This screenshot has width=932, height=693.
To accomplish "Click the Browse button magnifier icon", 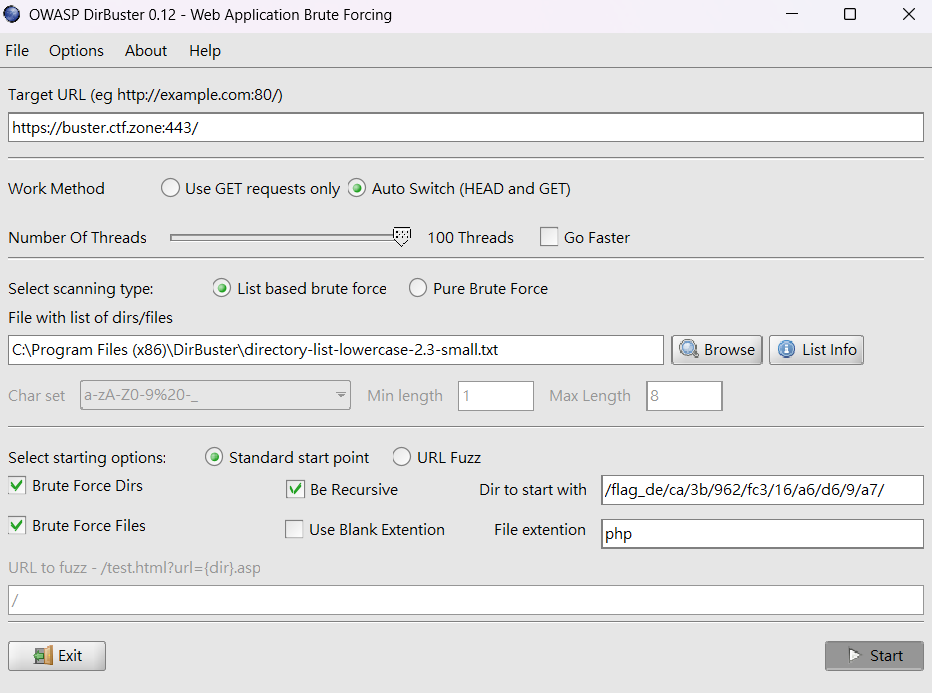I will tap(688, 349).
